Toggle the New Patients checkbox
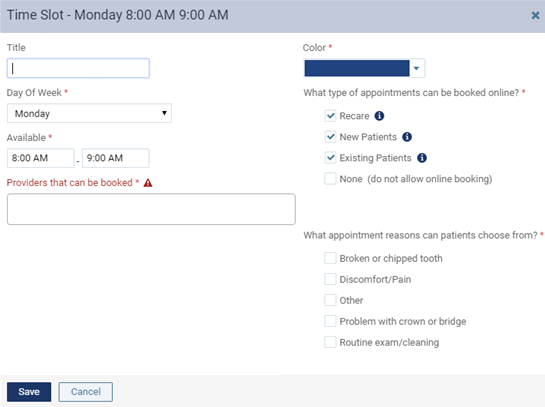 coord(330,137)
